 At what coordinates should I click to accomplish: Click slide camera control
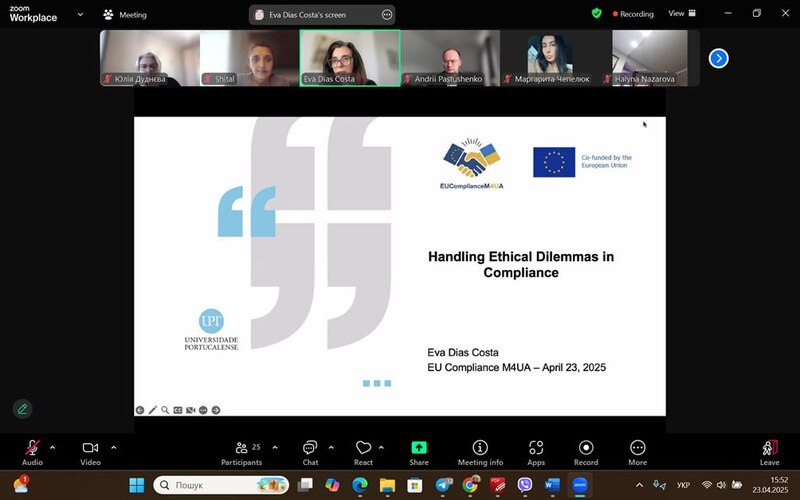(x=190, y=410)
